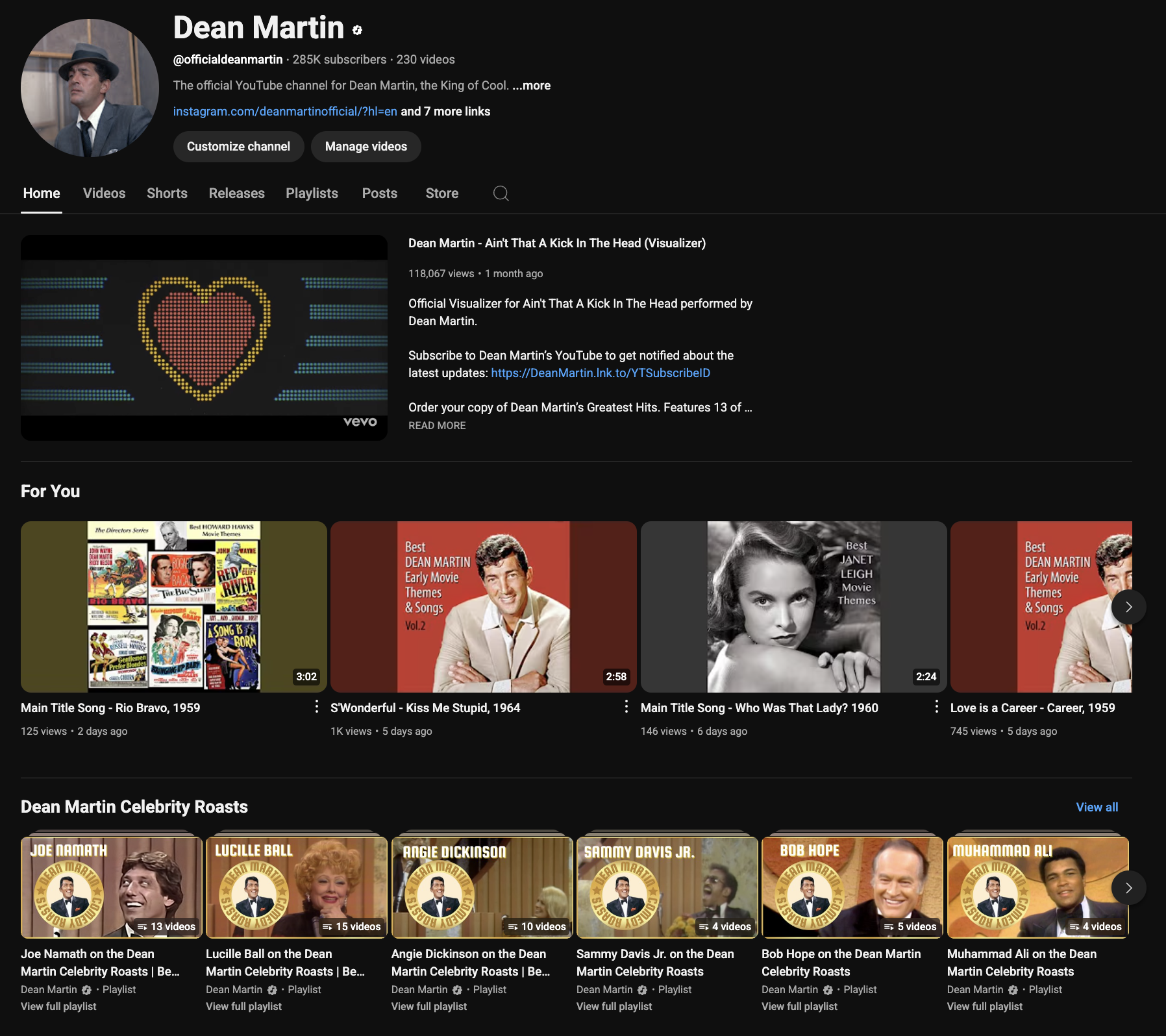Switch to the Home tab
The image size is (1166, 1036).
(x=42, y=193)
